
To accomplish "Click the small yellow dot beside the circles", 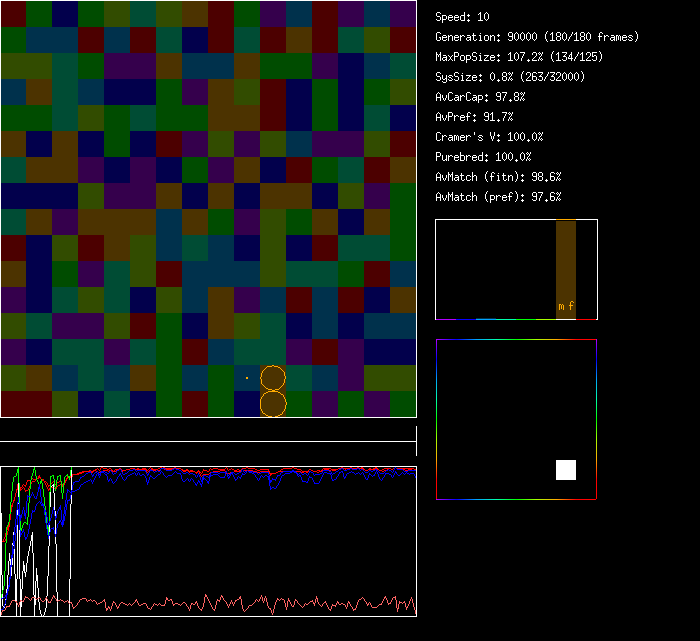I will [247, 378].
